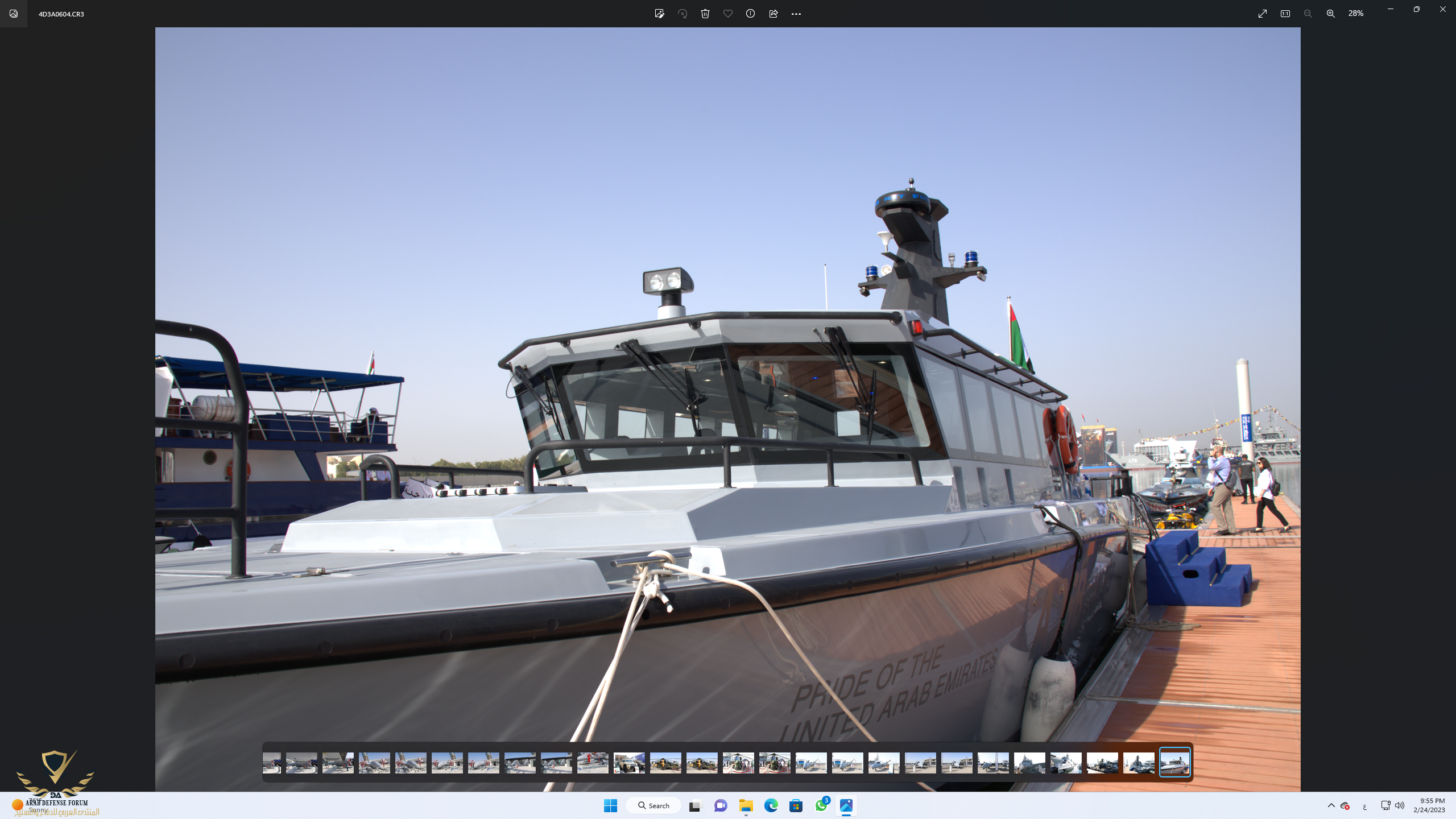Open WhatsApp from the taskbar
The height and width of the screenshot is (819, 1456).
click(821, 805)
